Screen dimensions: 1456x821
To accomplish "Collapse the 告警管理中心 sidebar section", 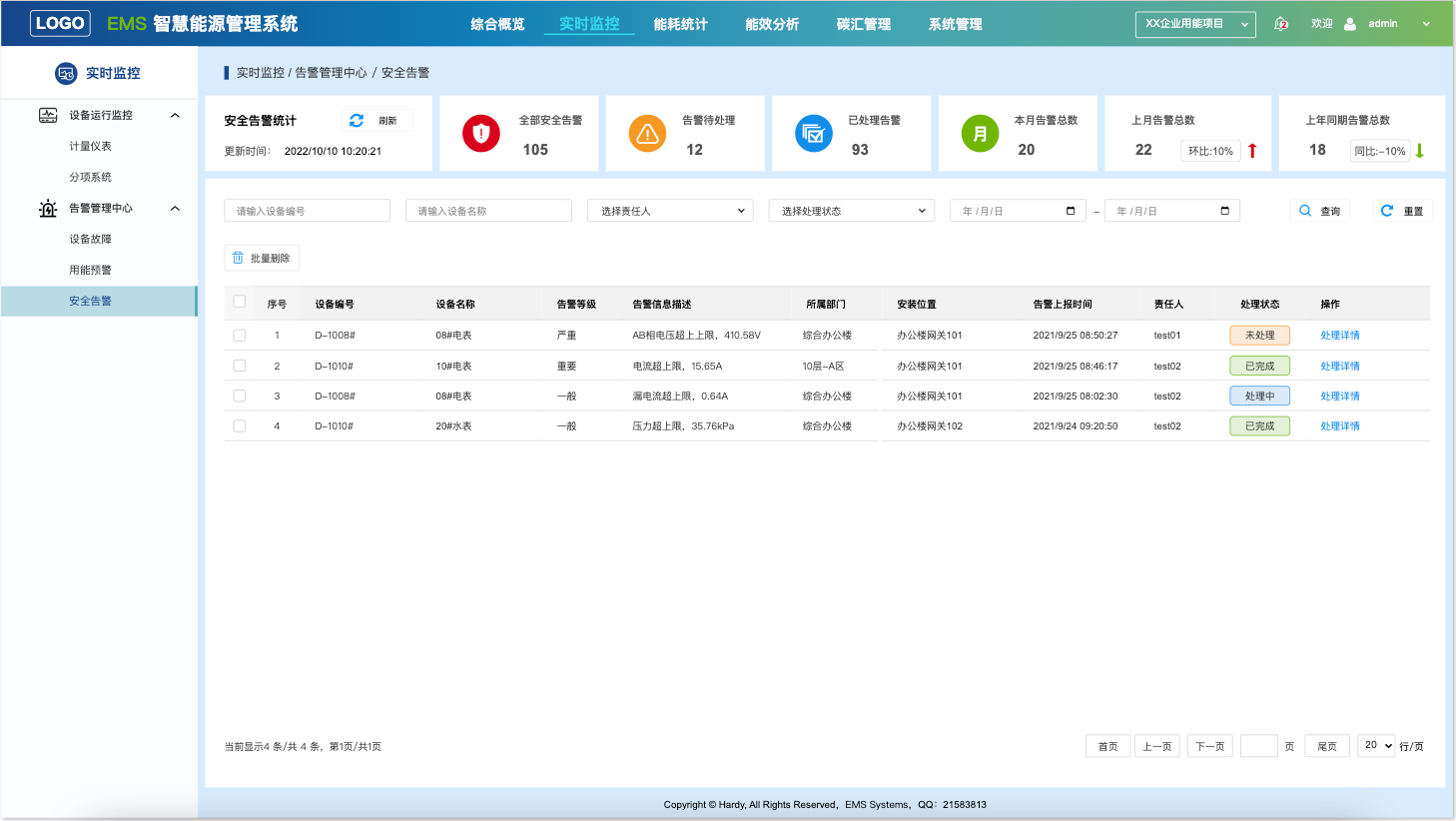I will pos(175,207).
